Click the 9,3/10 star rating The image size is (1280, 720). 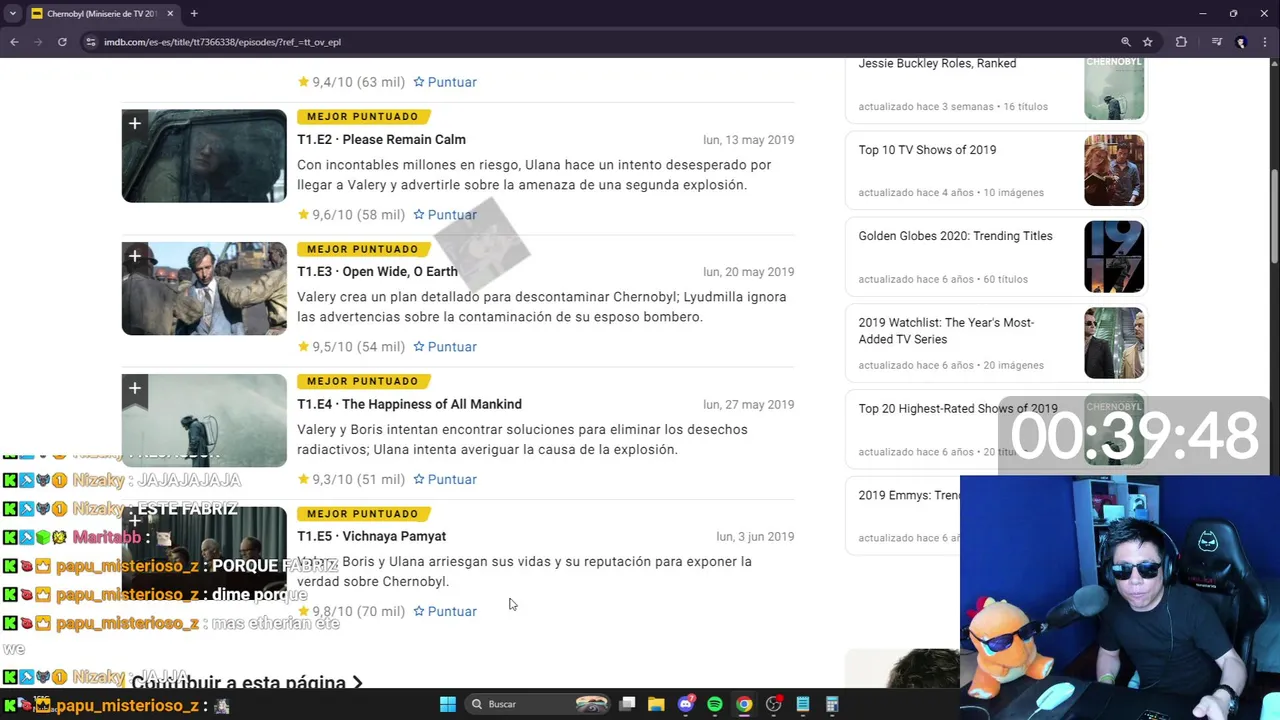(x=351, y=479)
